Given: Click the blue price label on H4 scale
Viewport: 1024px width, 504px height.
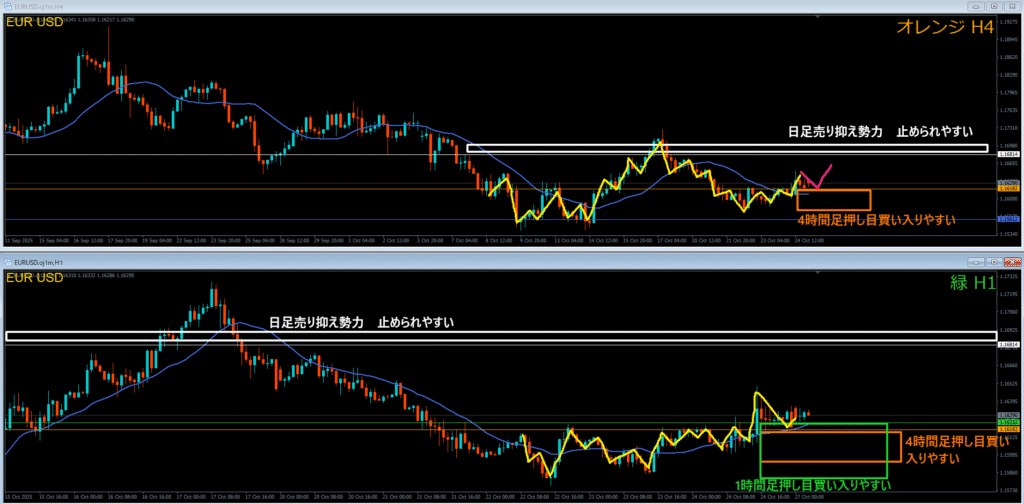Looking at the screenshot, I should [x=1010, y=219].
